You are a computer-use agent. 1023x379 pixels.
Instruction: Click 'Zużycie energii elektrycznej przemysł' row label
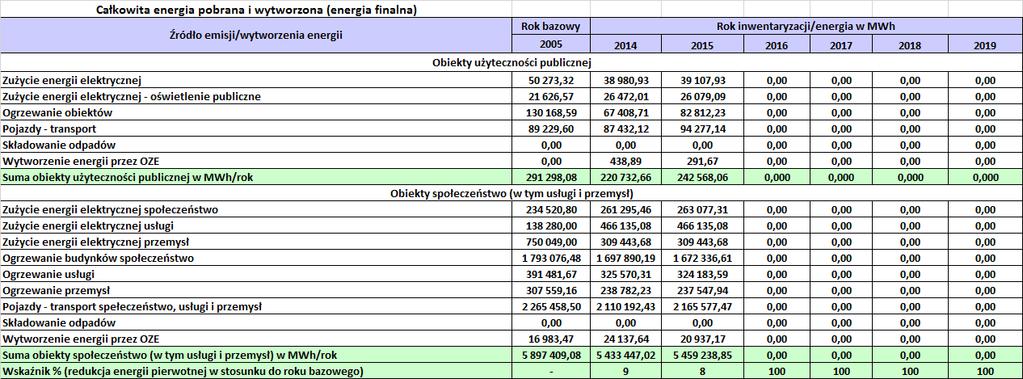pyautogui.click(x=95, y=241)
